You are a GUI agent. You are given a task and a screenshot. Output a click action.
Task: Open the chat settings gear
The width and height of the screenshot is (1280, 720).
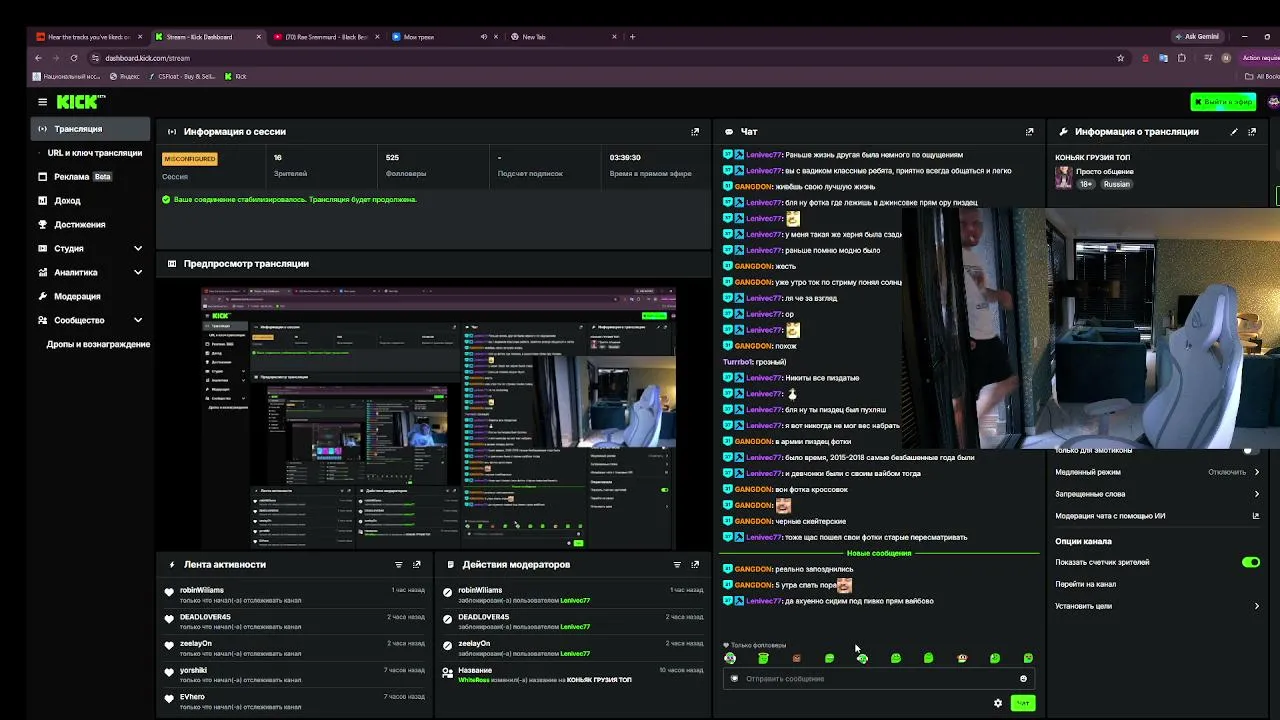997,703
